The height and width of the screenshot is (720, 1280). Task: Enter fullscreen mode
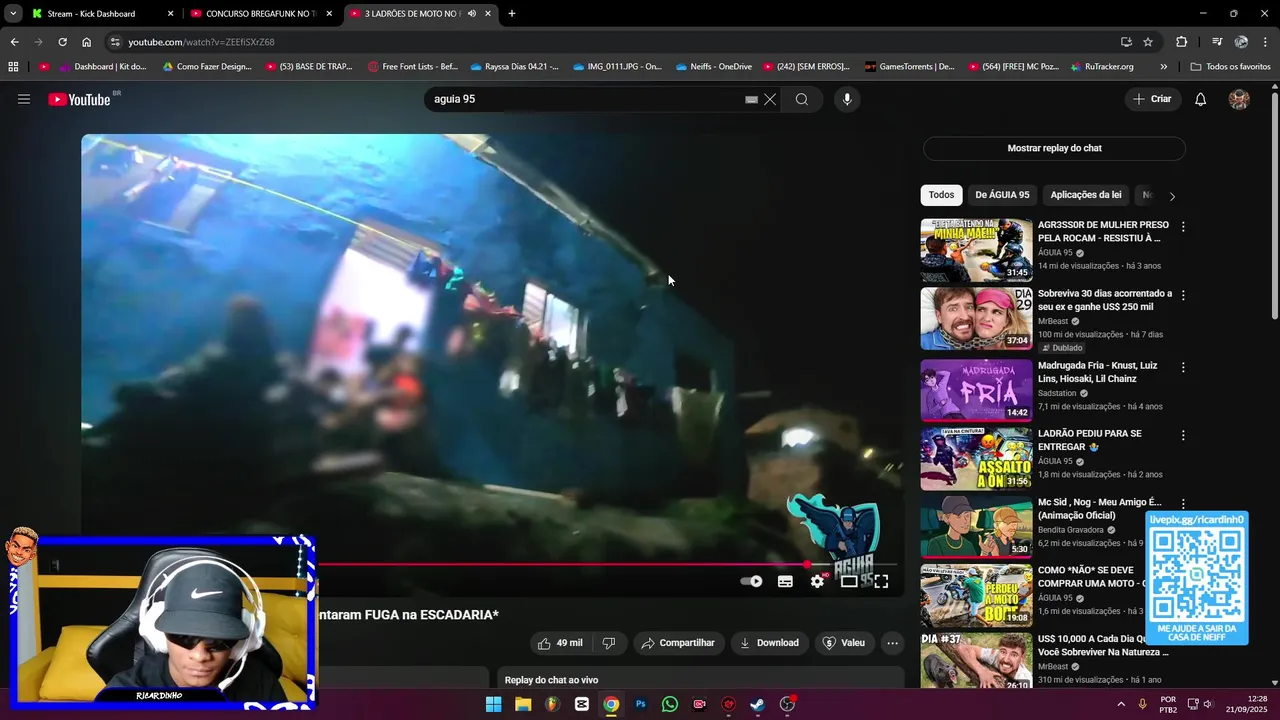tap(881, 581)
